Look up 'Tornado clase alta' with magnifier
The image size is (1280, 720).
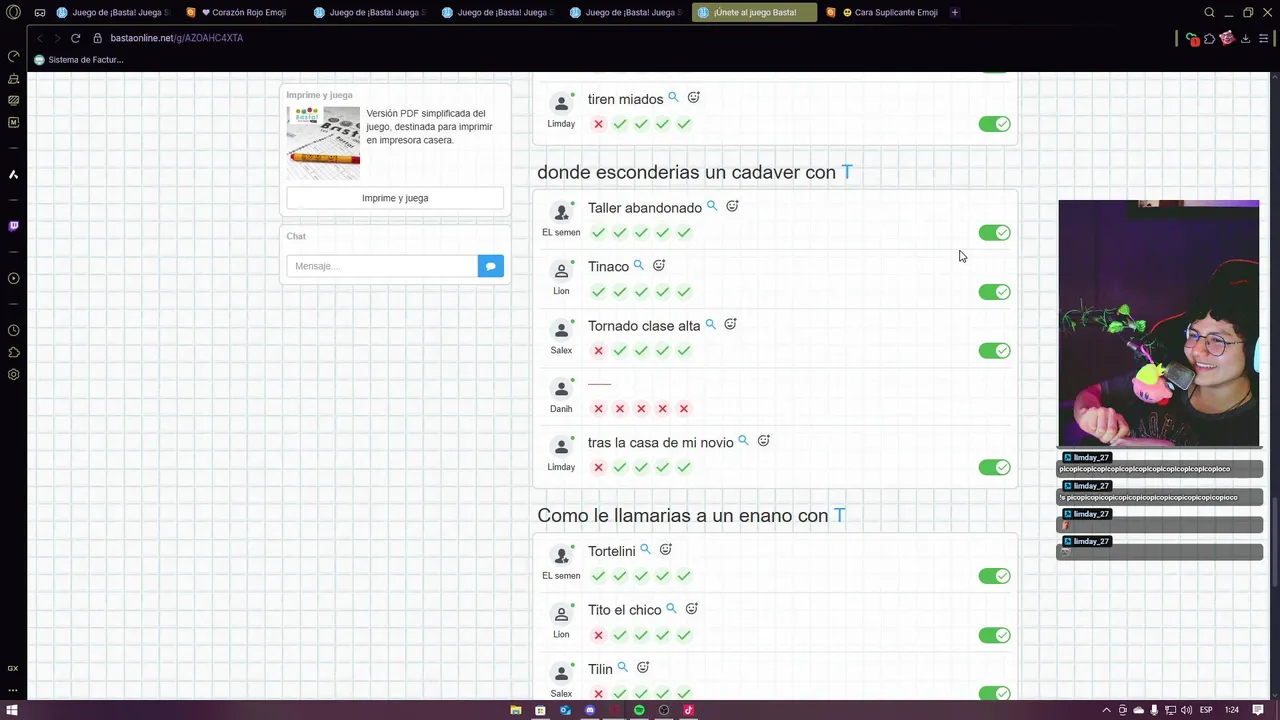click(x=711, y=324)
